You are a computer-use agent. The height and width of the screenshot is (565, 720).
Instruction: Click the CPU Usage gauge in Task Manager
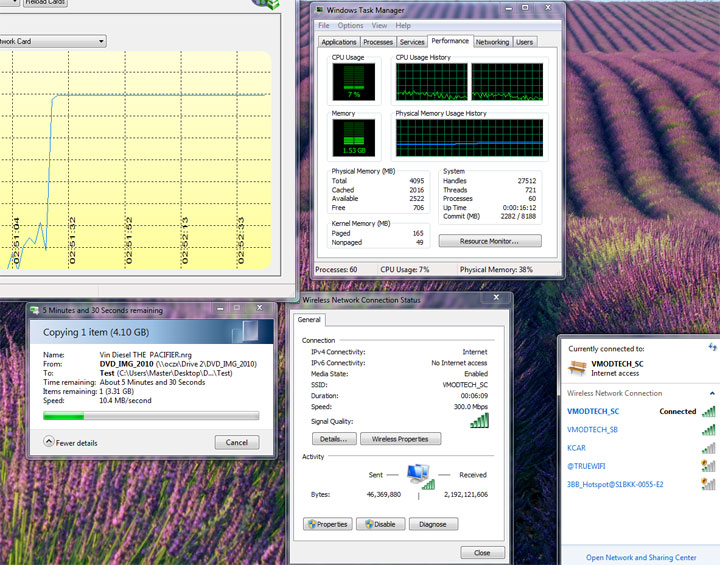coord(352,83)
